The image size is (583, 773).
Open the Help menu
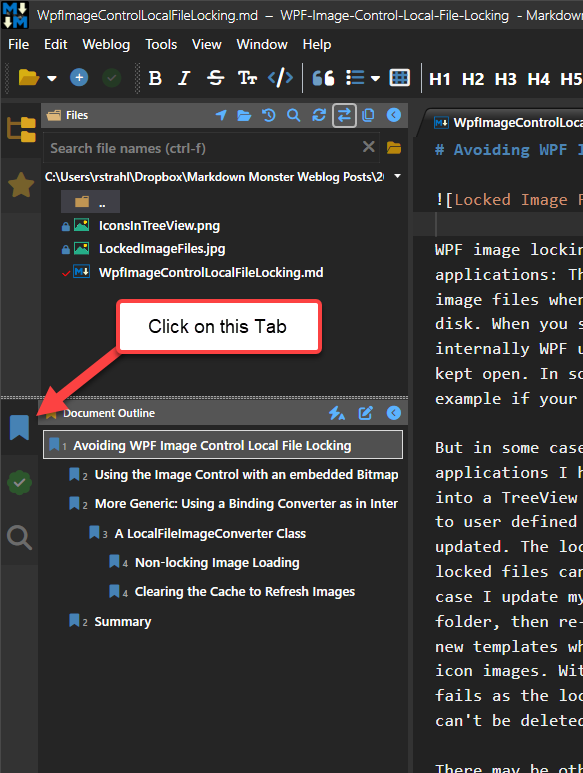click(316, 44)
